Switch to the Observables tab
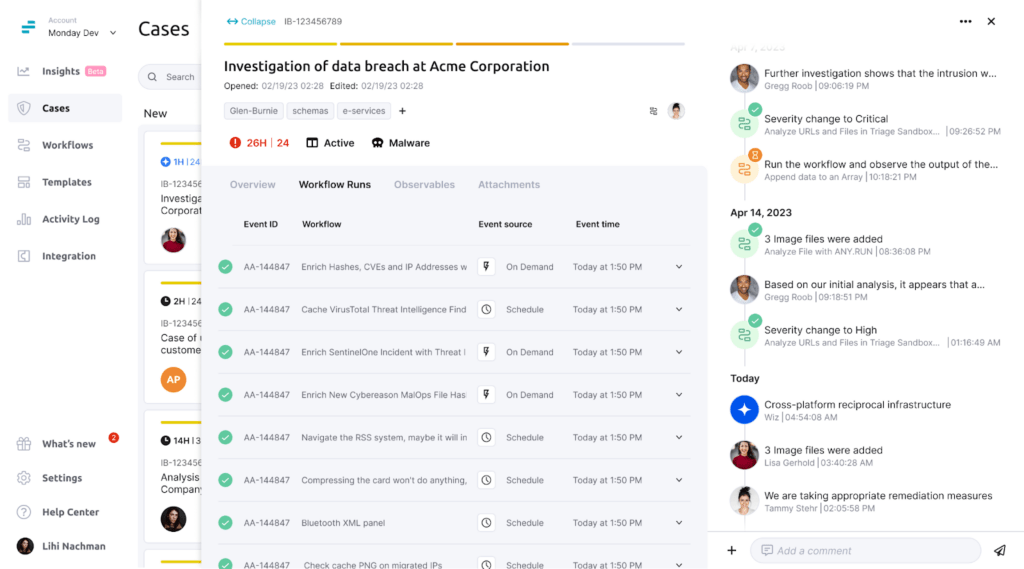 point(424,185)
